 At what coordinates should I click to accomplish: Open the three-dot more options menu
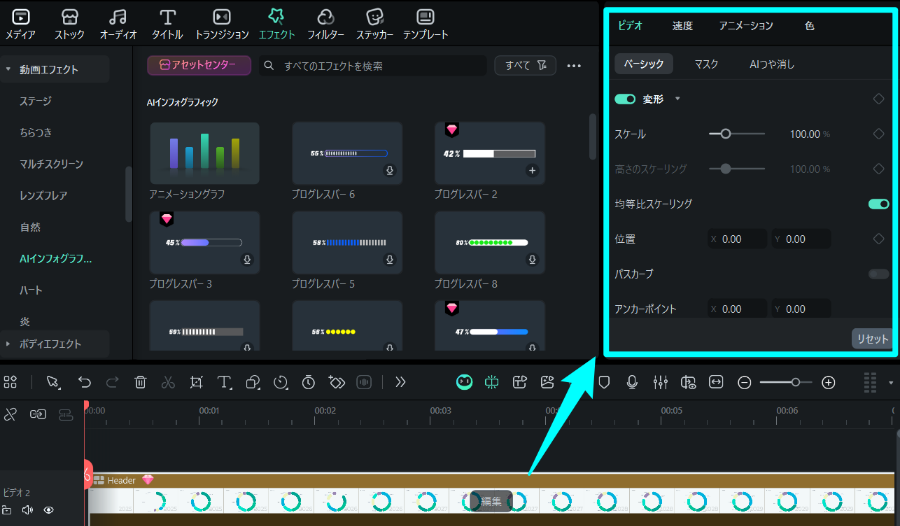(x=574, y=66)
